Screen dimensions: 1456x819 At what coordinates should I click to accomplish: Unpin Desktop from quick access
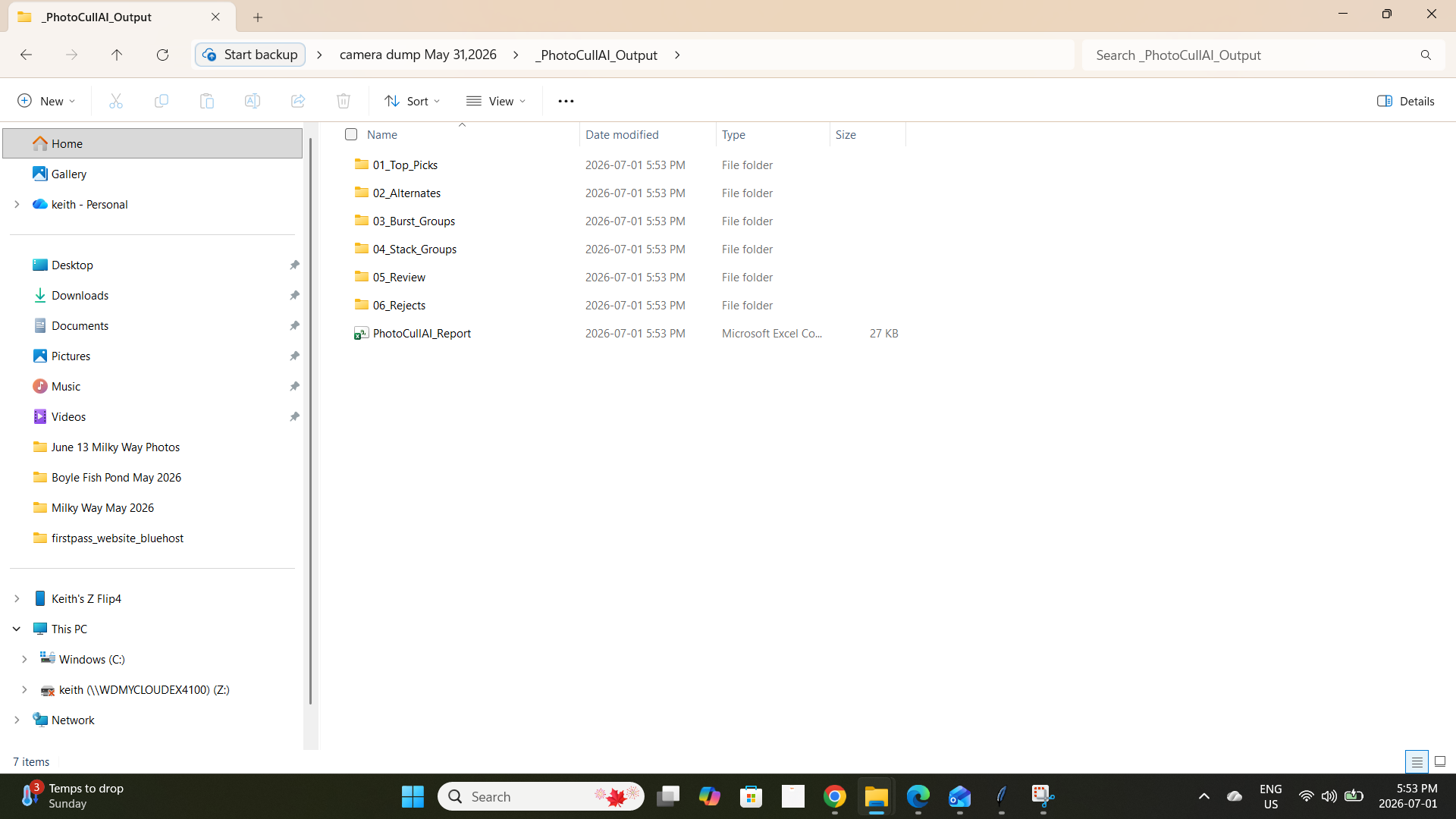point(294,265)
